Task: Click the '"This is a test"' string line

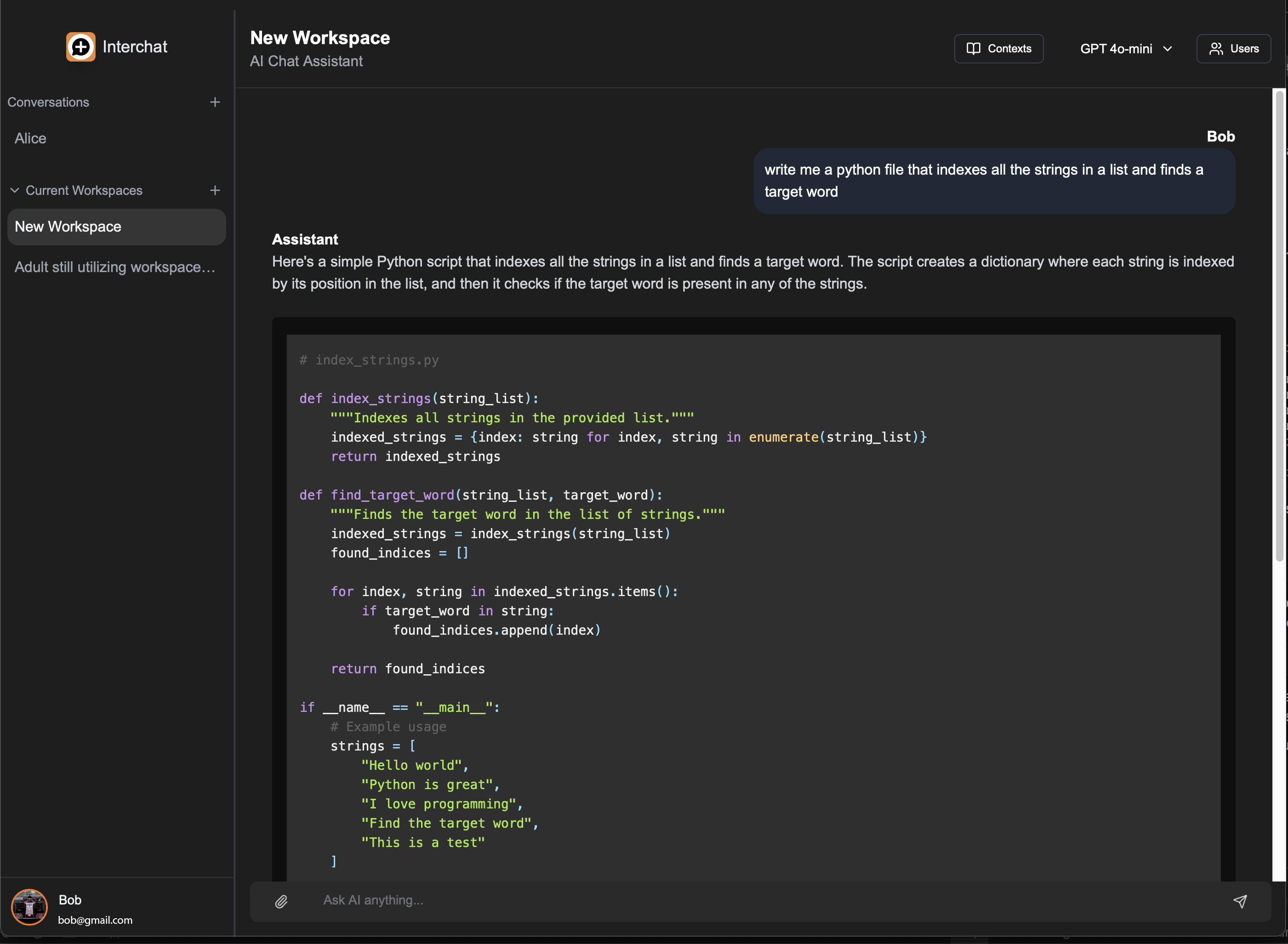Action: (423, 842)
